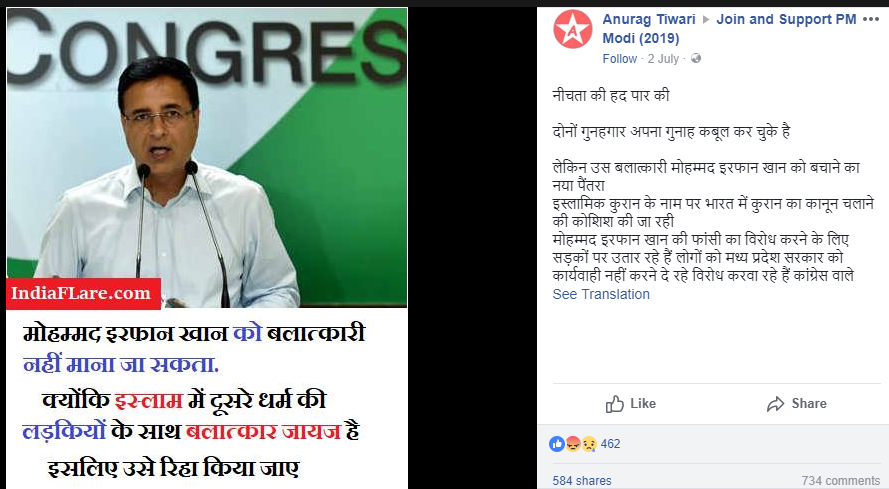Click the arrow between author and group name
This screenshot has width=889, height=489.
(706, 20)
